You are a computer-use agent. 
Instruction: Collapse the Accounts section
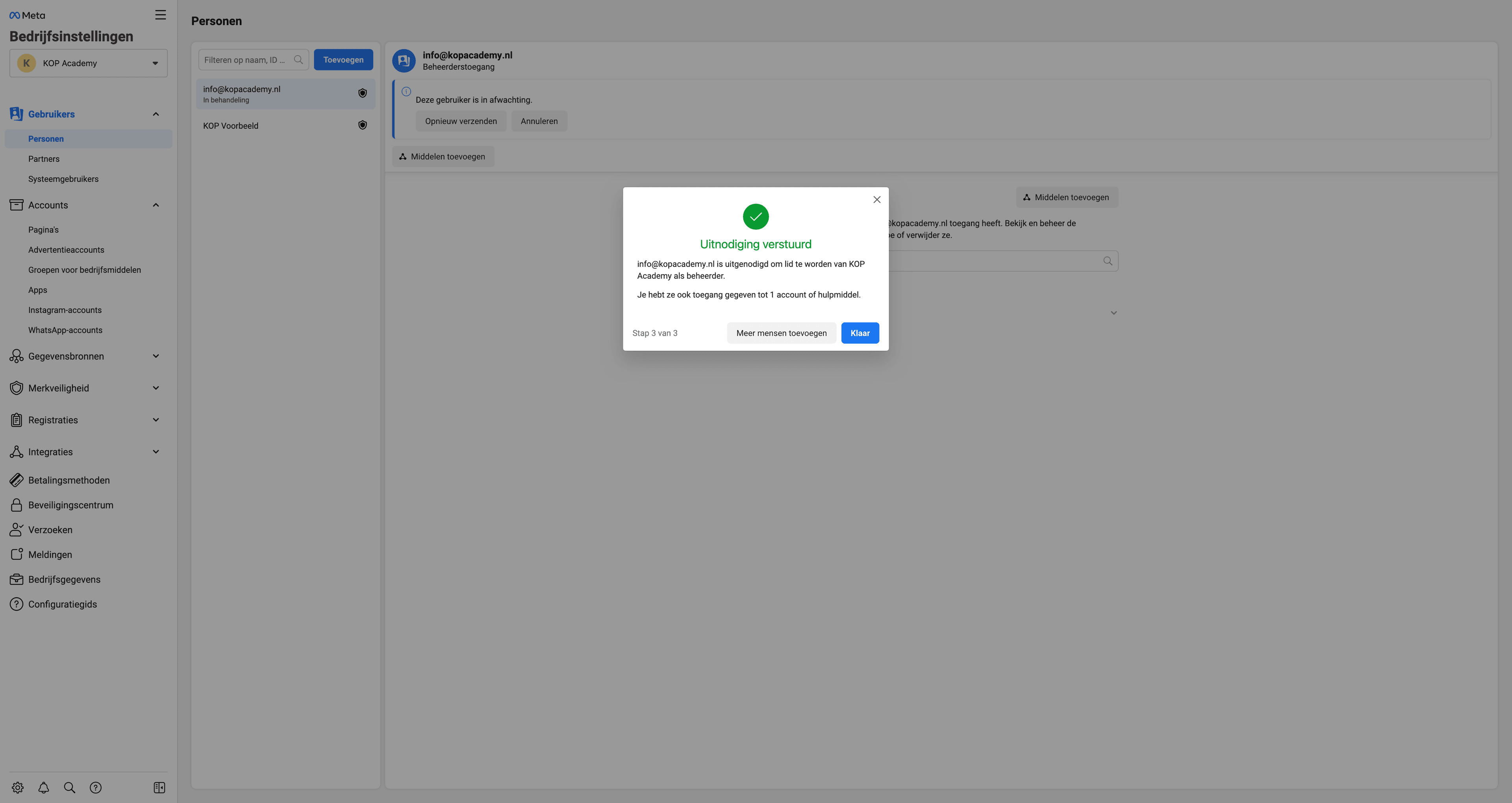[x=156, y=205]
